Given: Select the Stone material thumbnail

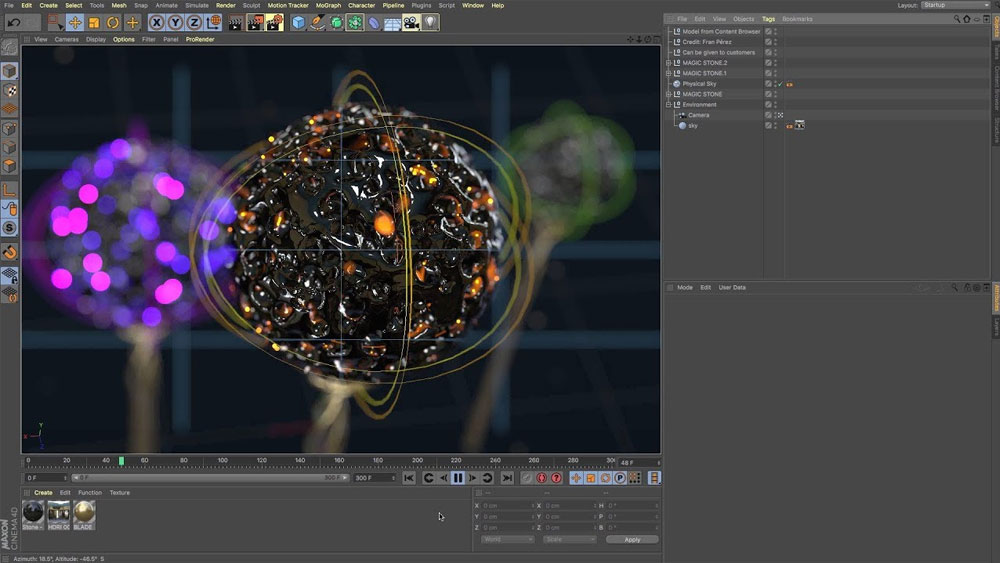Looking at the screenshot, I should click(x=33, y=515).
